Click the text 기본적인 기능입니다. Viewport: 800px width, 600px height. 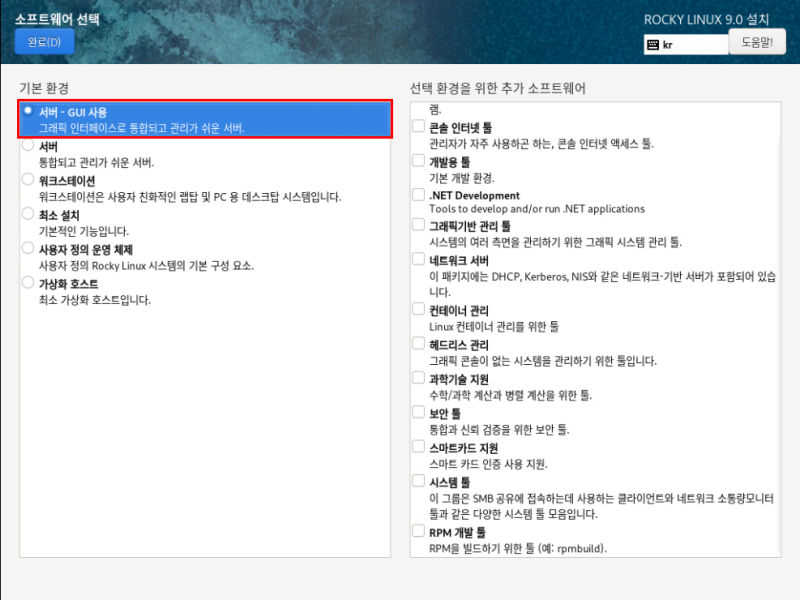click(84, 231)
